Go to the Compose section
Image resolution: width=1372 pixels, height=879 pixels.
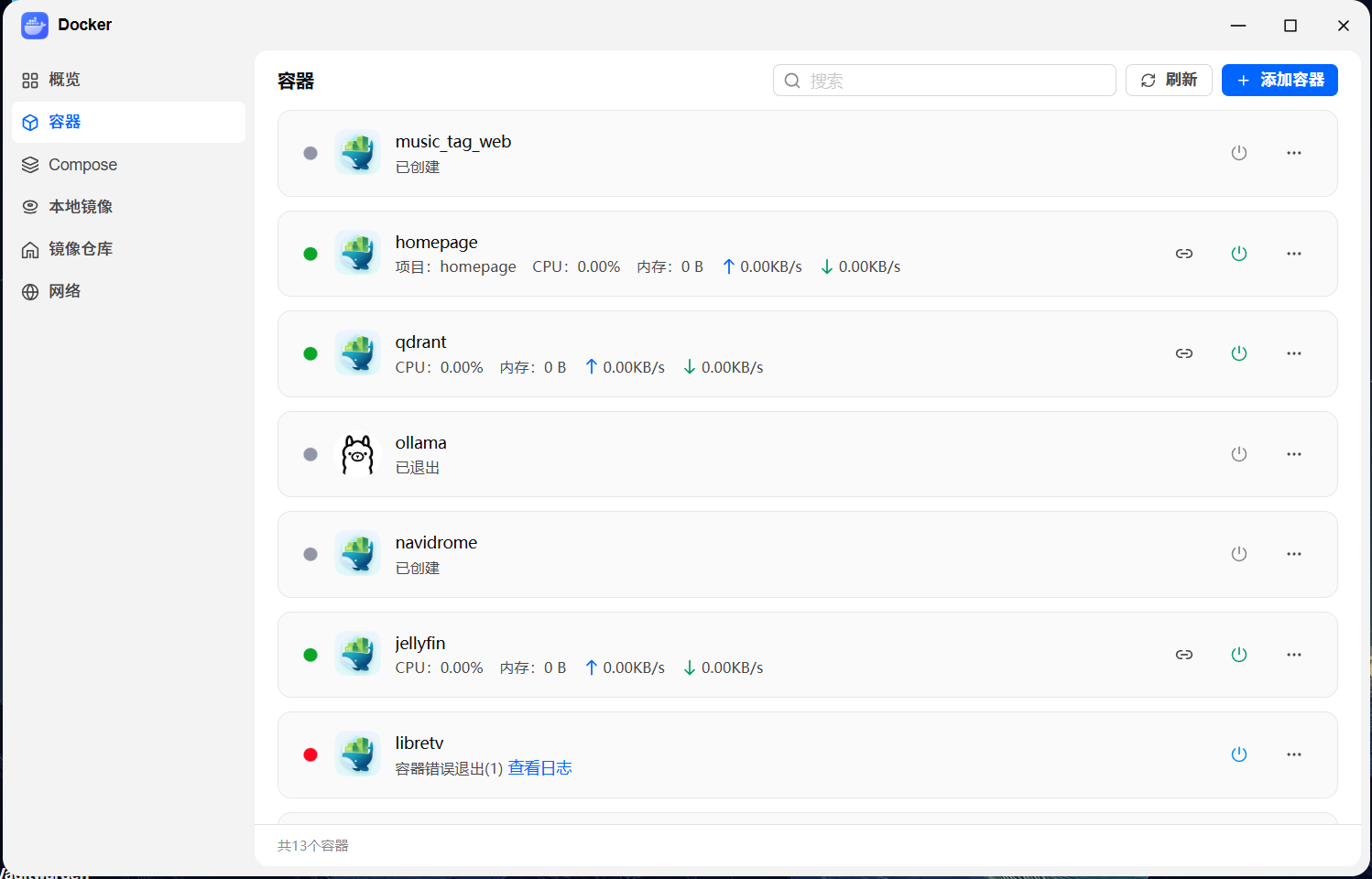pyautogui.click(x=128, y=165)
